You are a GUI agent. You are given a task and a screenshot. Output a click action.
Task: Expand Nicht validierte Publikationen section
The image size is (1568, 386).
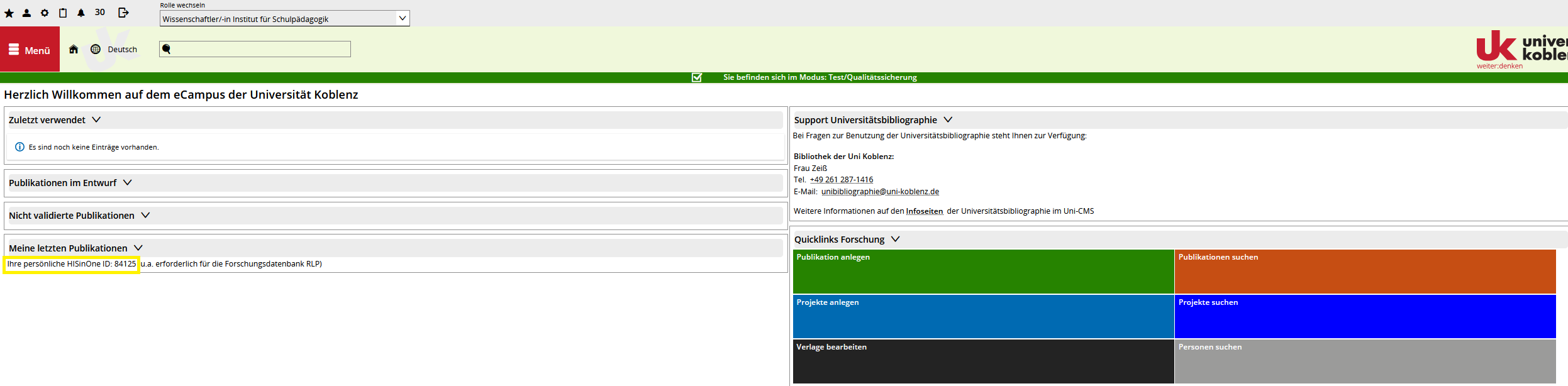(145, 216)
